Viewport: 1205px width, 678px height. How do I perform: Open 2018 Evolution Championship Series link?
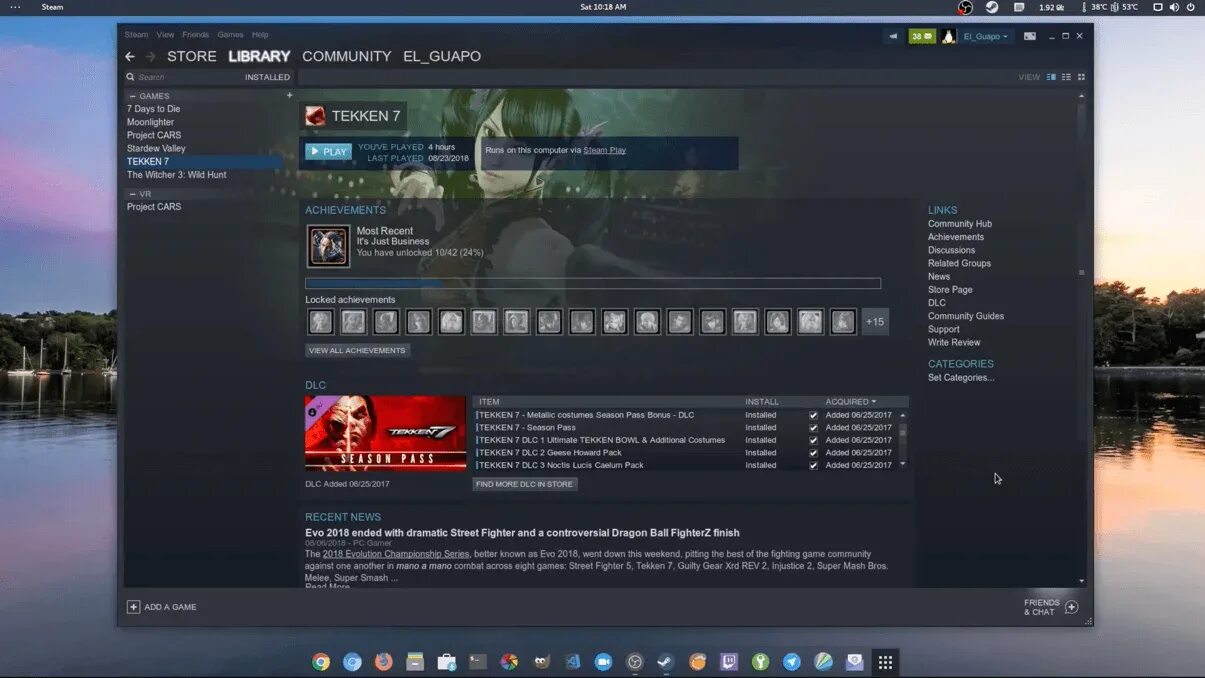click(396, 554)
